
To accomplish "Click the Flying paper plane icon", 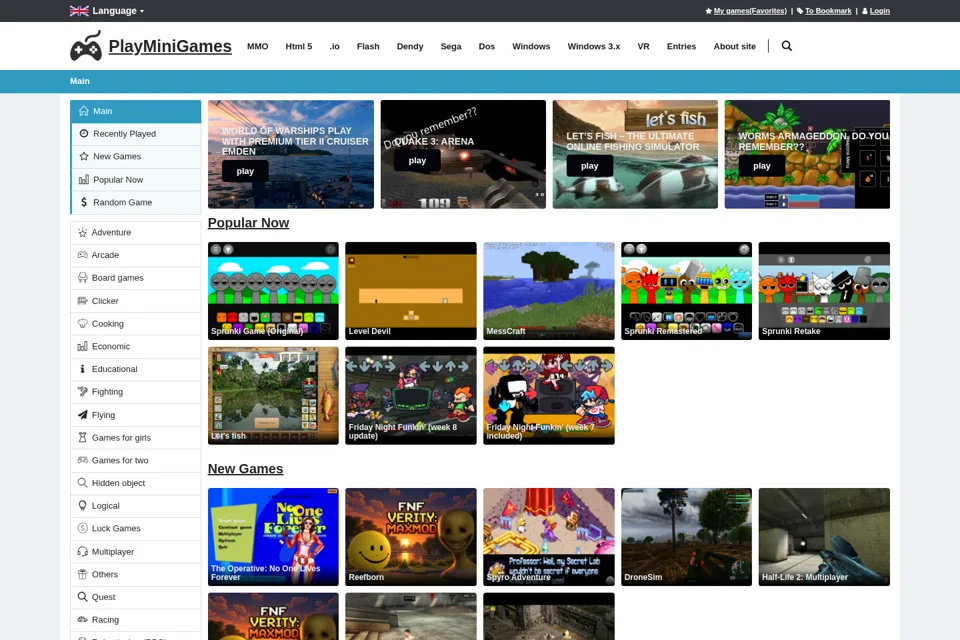I will tap(83, 415).
